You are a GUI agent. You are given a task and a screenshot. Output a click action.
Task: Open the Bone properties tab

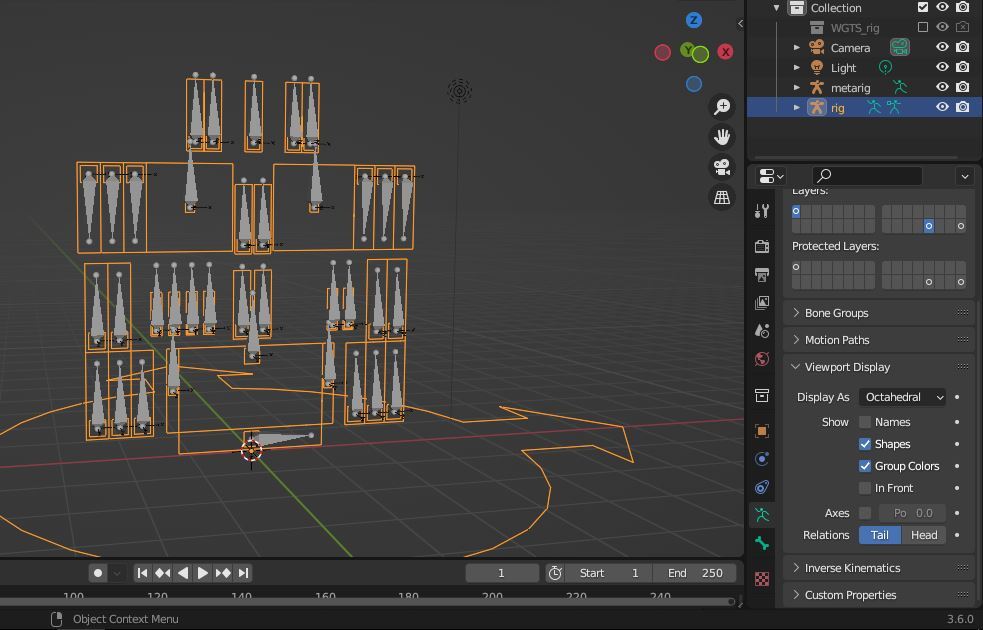tap(762, 543)
